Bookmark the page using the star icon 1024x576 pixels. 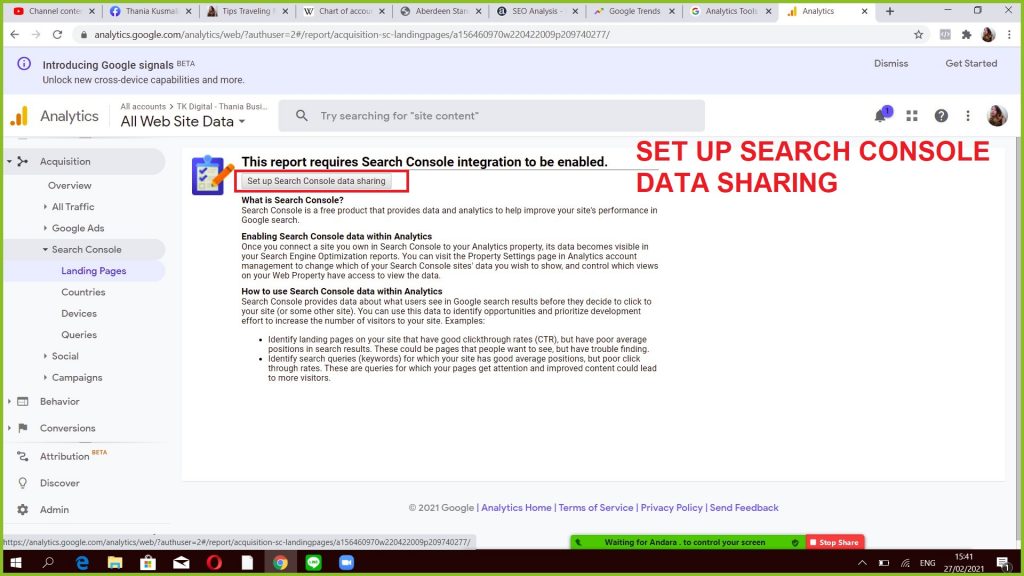917,33
